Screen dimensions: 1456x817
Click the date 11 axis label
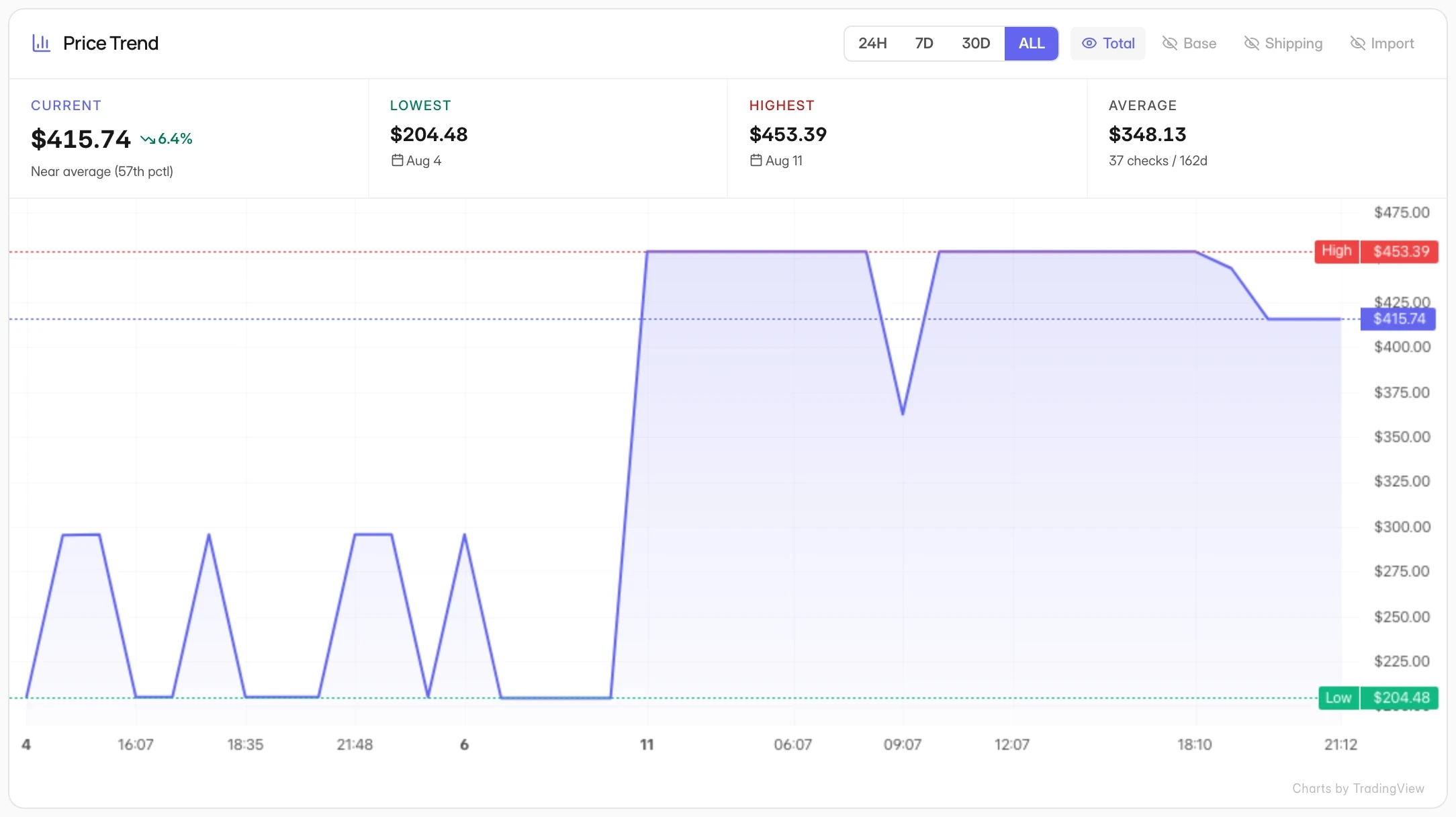coord(647,744)
